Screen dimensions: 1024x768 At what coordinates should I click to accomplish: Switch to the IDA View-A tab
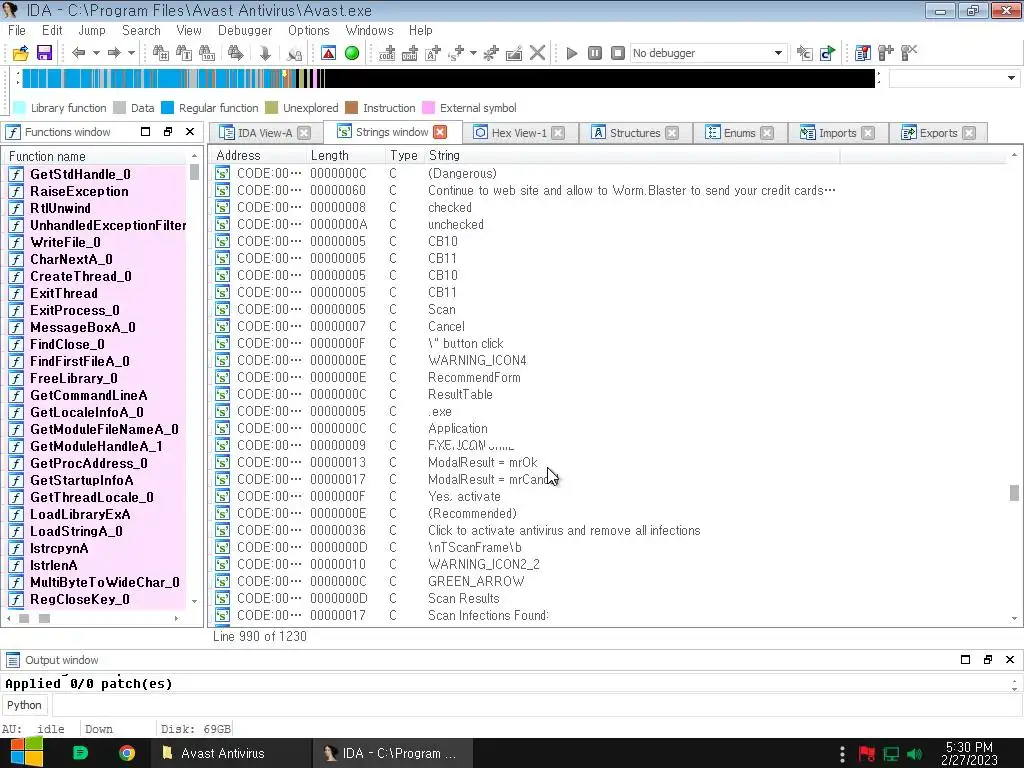(264, 133)
